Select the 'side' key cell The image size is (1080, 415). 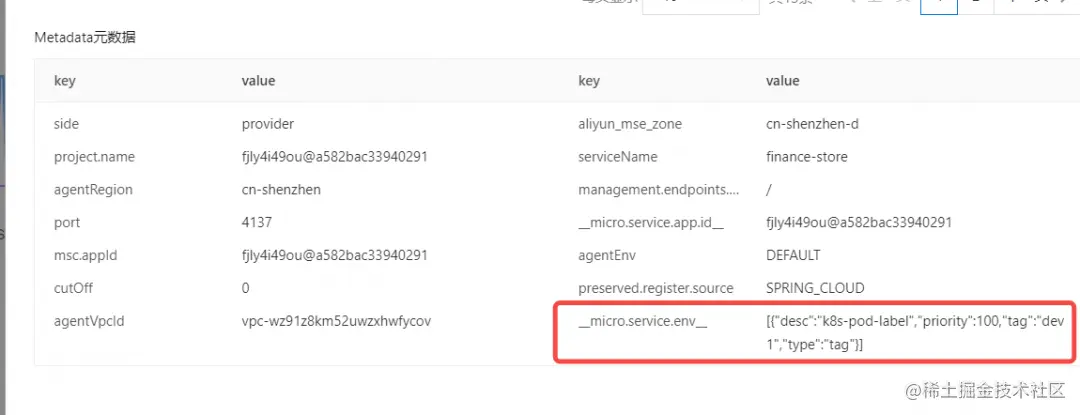(x=66, y=124)
